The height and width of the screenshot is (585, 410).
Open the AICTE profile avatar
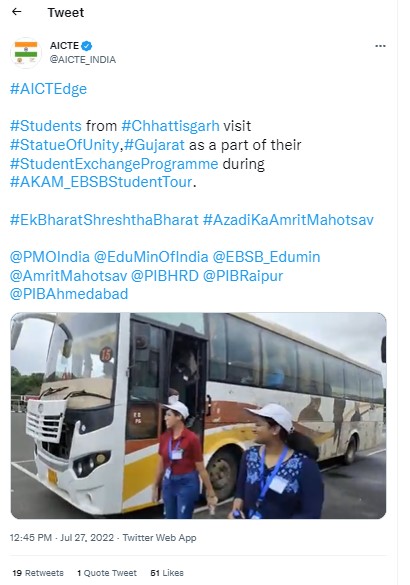pyautogui.click(x=26, y=53)
